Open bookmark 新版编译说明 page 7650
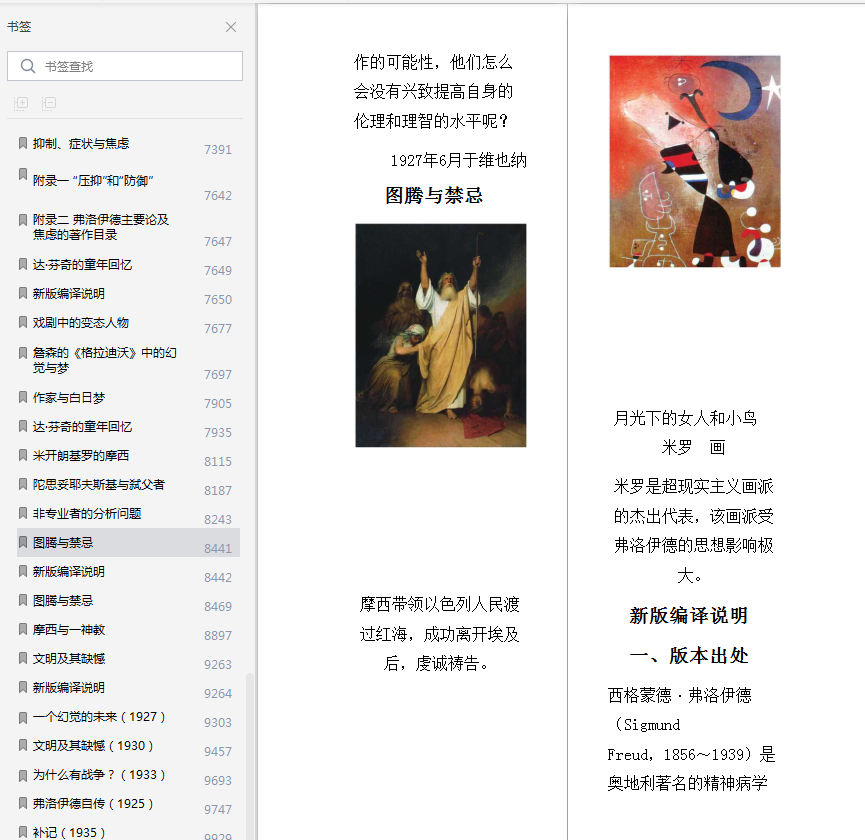 [x=68, y=294]
